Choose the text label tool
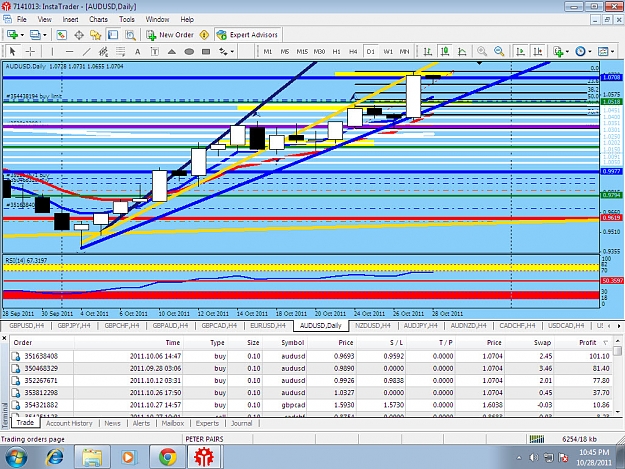The width and height of the screenshot is (625, 469). click(x=138, y=51)
